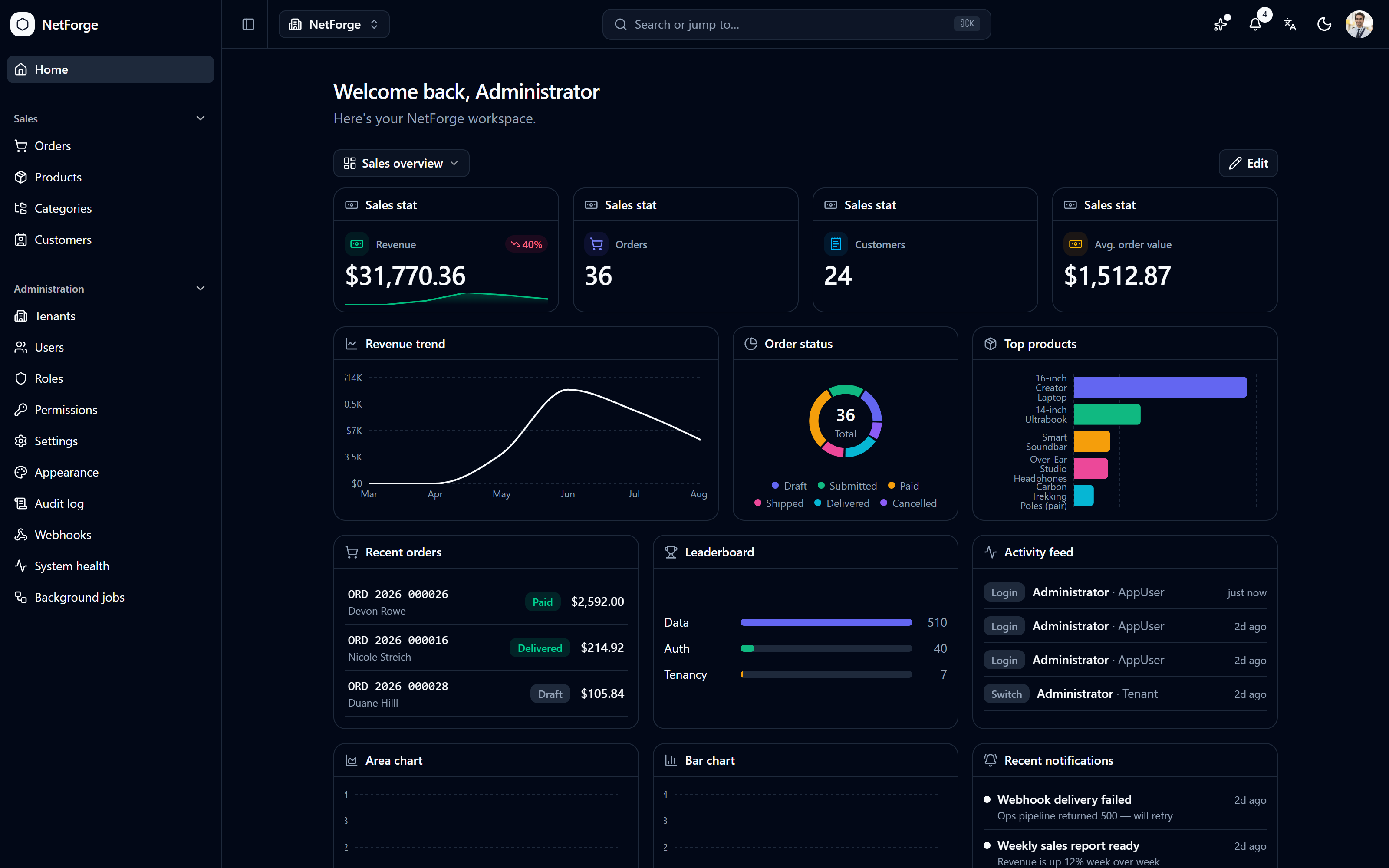
Task: Open order ORD-2026-000016
Action: point(486,648)
